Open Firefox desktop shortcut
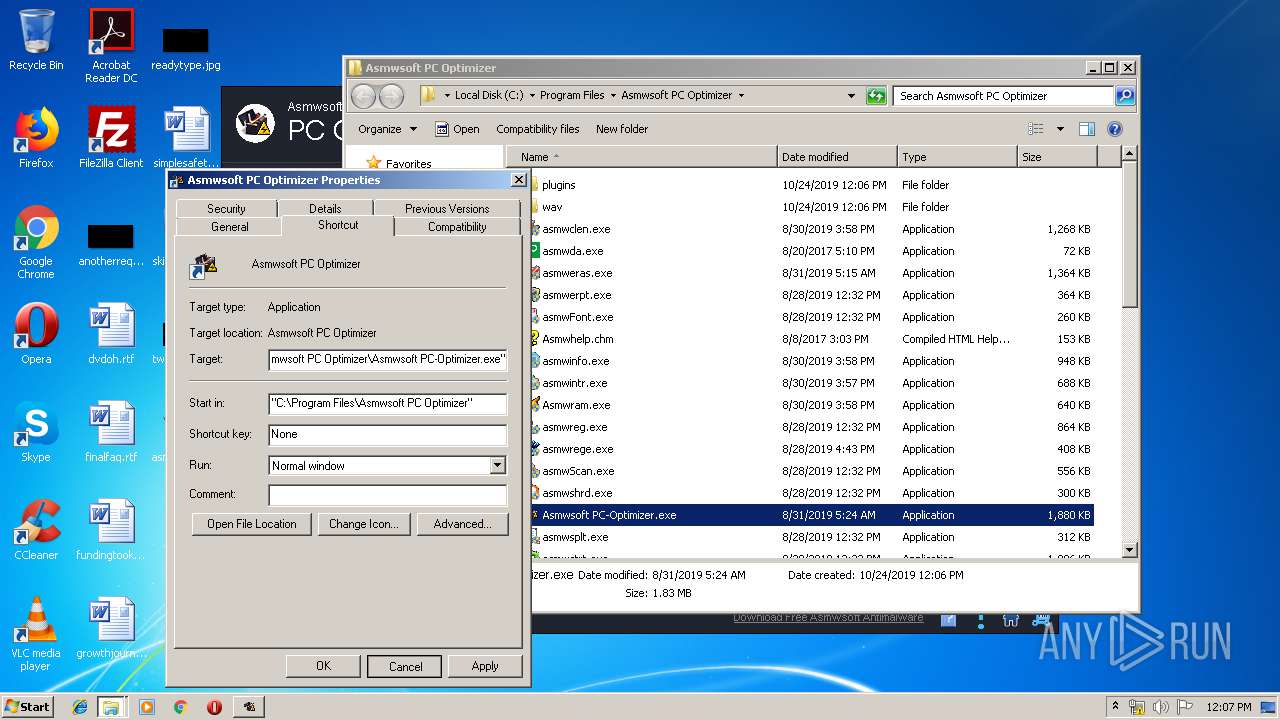1280x720 pixels. coord(36,138)
